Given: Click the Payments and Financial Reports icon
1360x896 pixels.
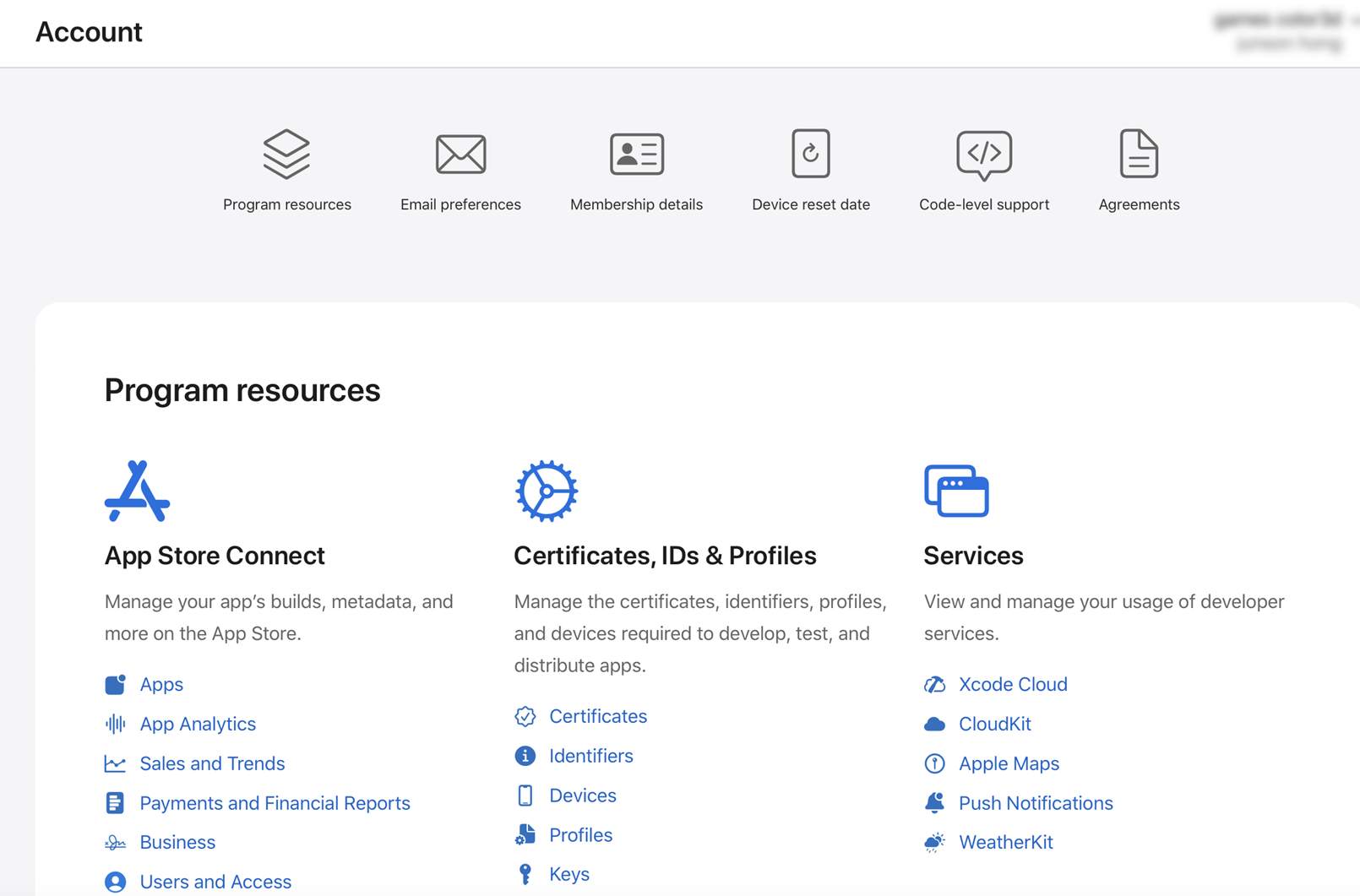Looking at the screenshot, I should coord(116,803).
